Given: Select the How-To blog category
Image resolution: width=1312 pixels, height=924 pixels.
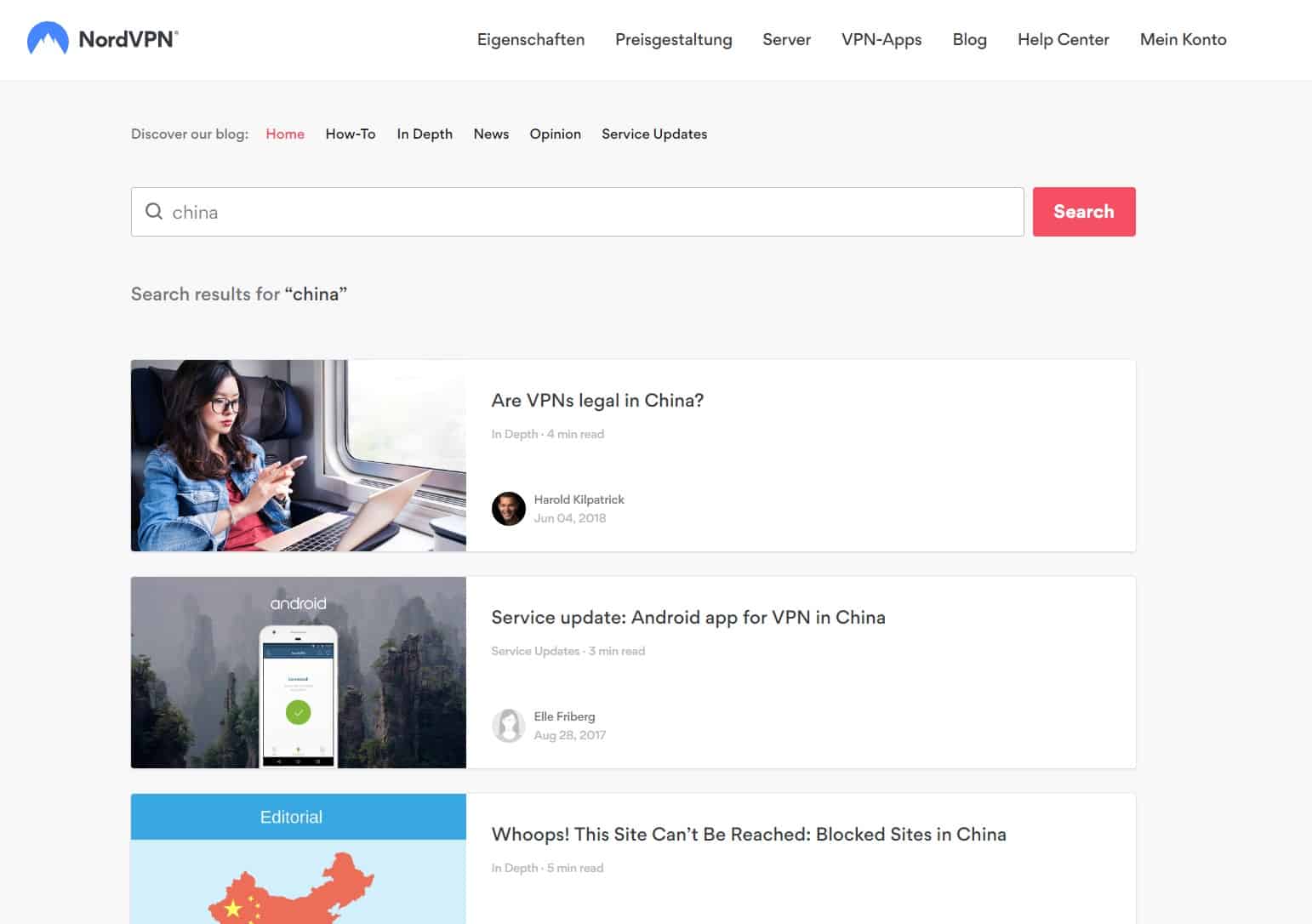Looking at the screenshot, I should pos(351,134).
